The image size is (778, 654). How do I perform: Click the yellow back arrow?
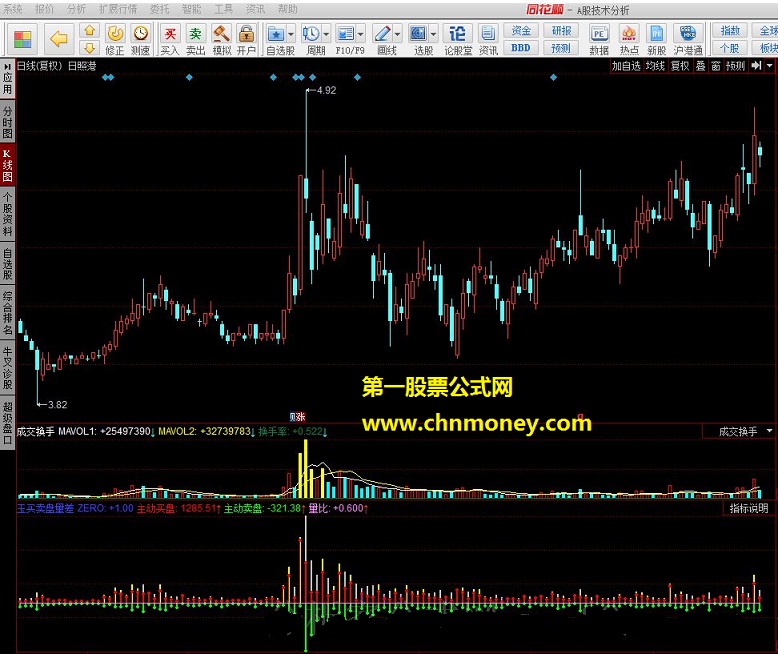point(59,39)
